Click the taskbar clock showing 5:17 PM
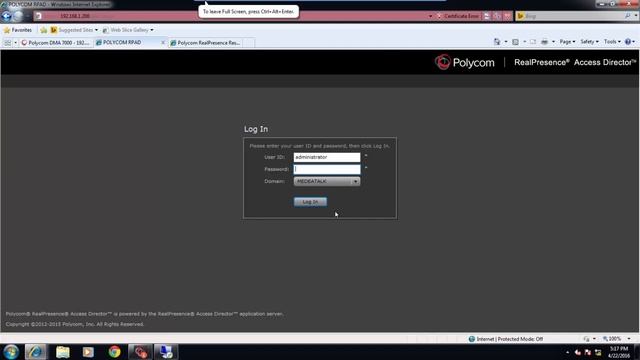Viewport: 640px width, 360px height. click(619, 352)
